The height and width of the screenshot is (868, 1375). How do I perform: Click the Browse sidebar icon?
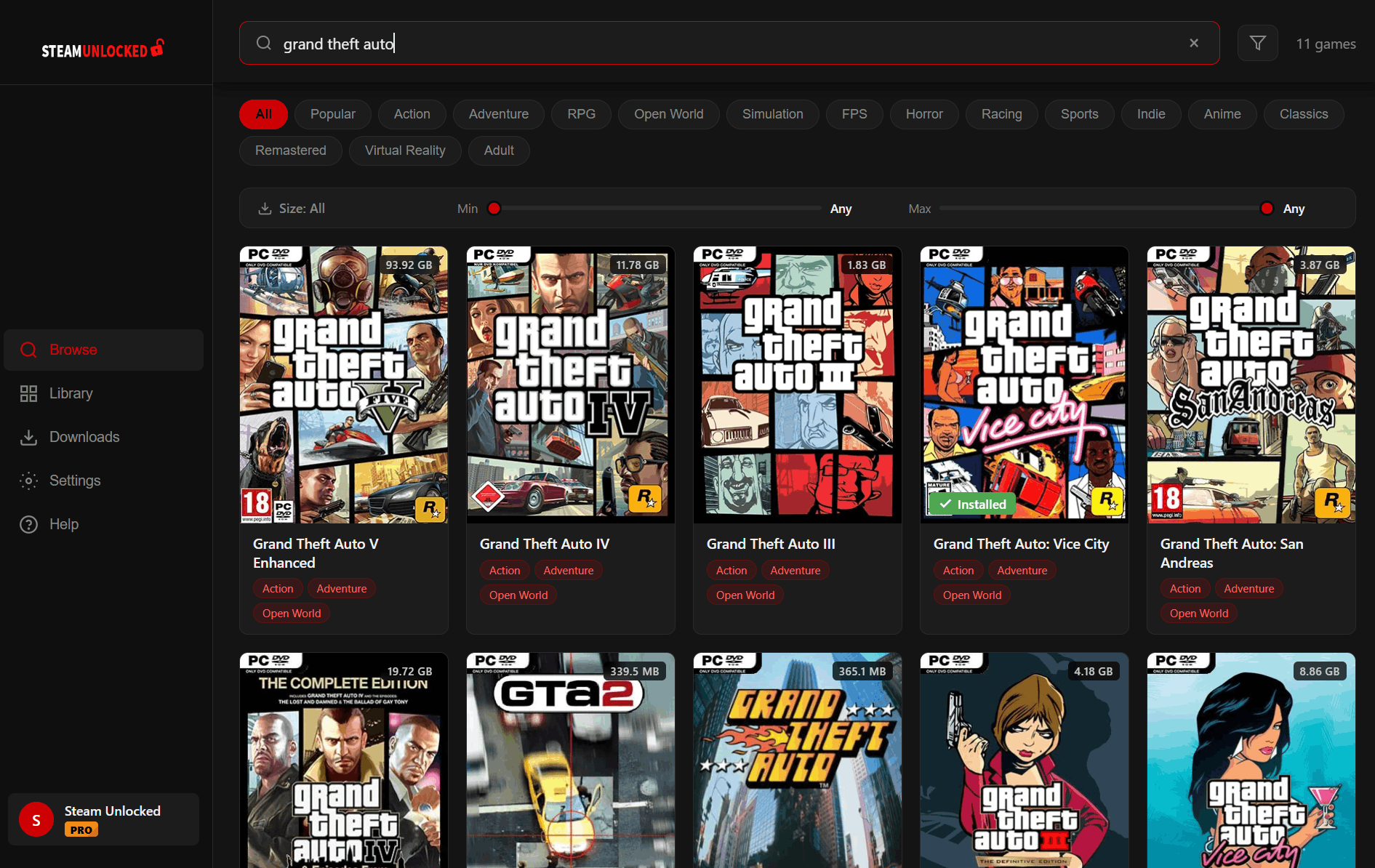[28, 350]
